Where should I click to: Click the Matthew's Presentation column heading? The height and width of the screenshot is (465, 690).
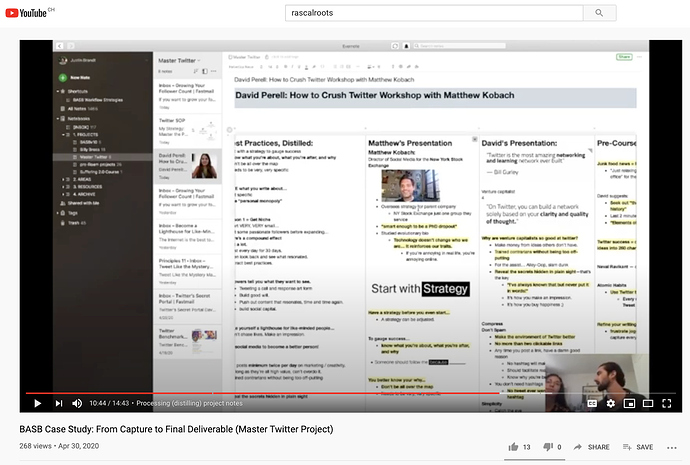point(410,143)
